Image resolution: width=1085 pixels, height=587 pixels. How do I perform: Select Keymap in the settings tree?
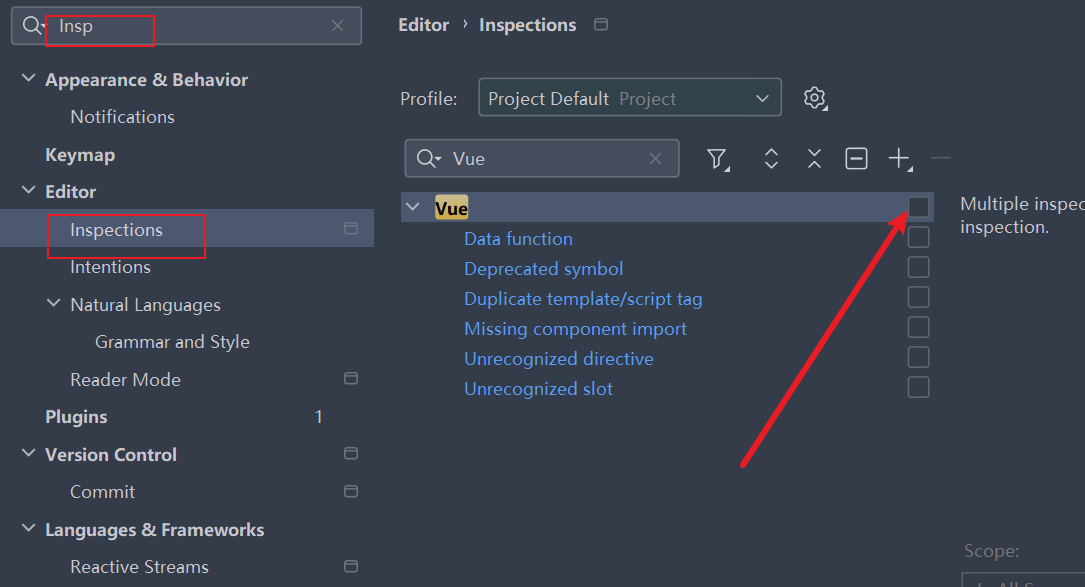coord(80,155)
